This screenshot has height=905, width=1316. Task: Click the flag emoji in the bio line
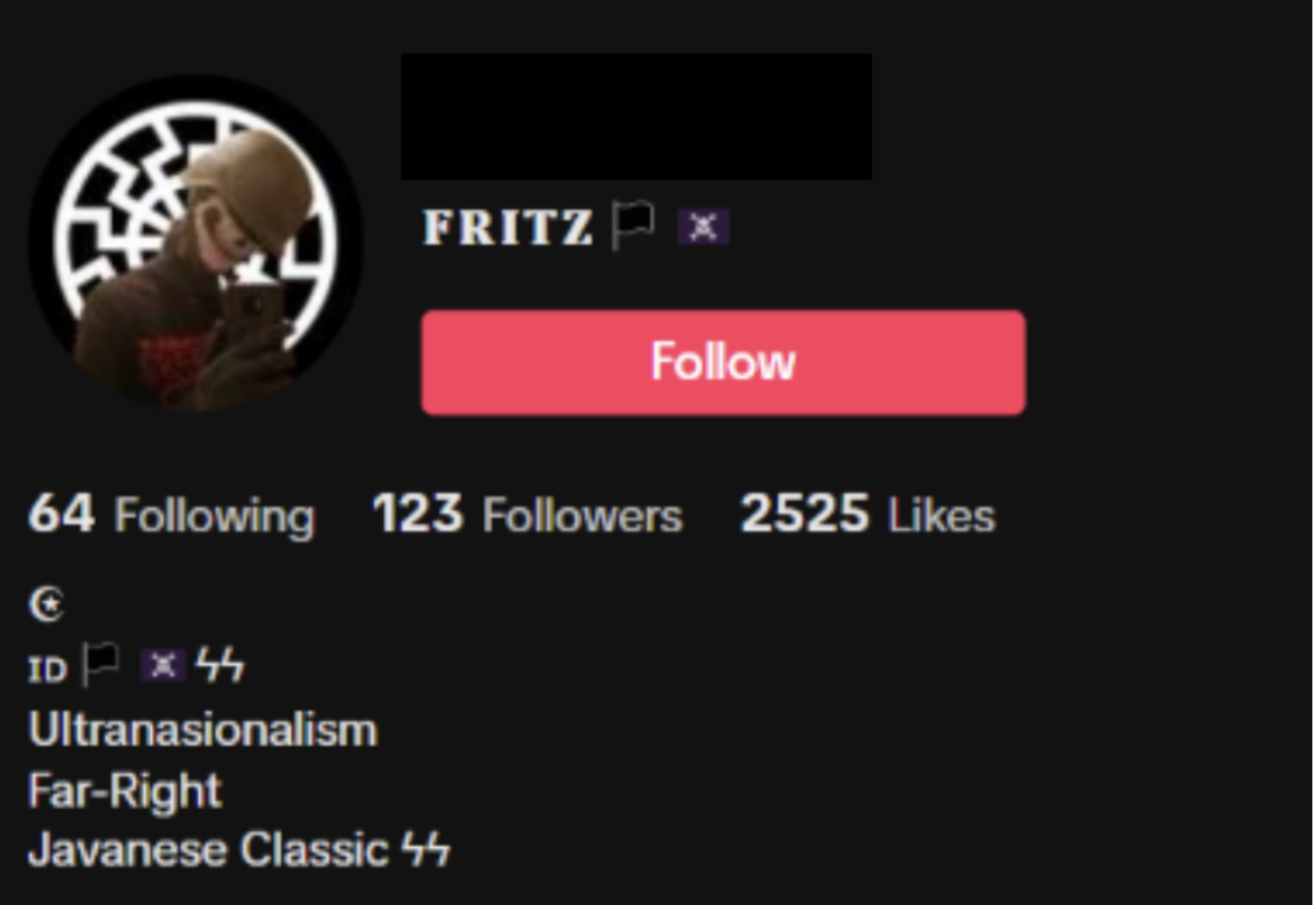pos(100,665)
